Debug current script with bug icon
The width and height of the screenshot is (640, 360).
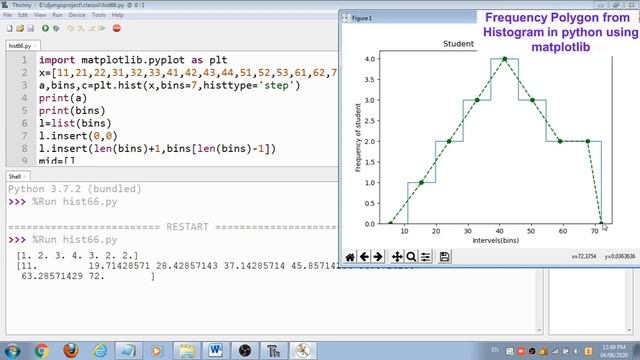tap(56, 29)
